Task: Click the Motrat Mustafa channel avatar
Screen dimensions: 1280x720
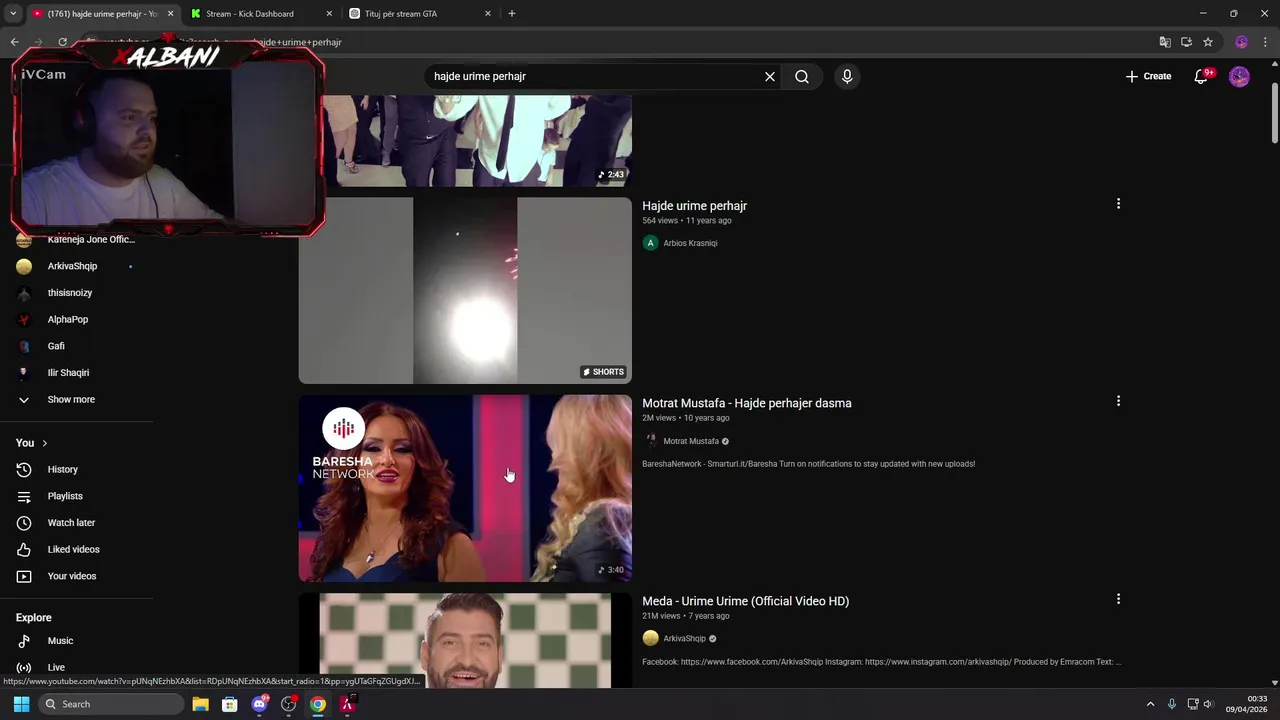Action: tap(650, 441)
